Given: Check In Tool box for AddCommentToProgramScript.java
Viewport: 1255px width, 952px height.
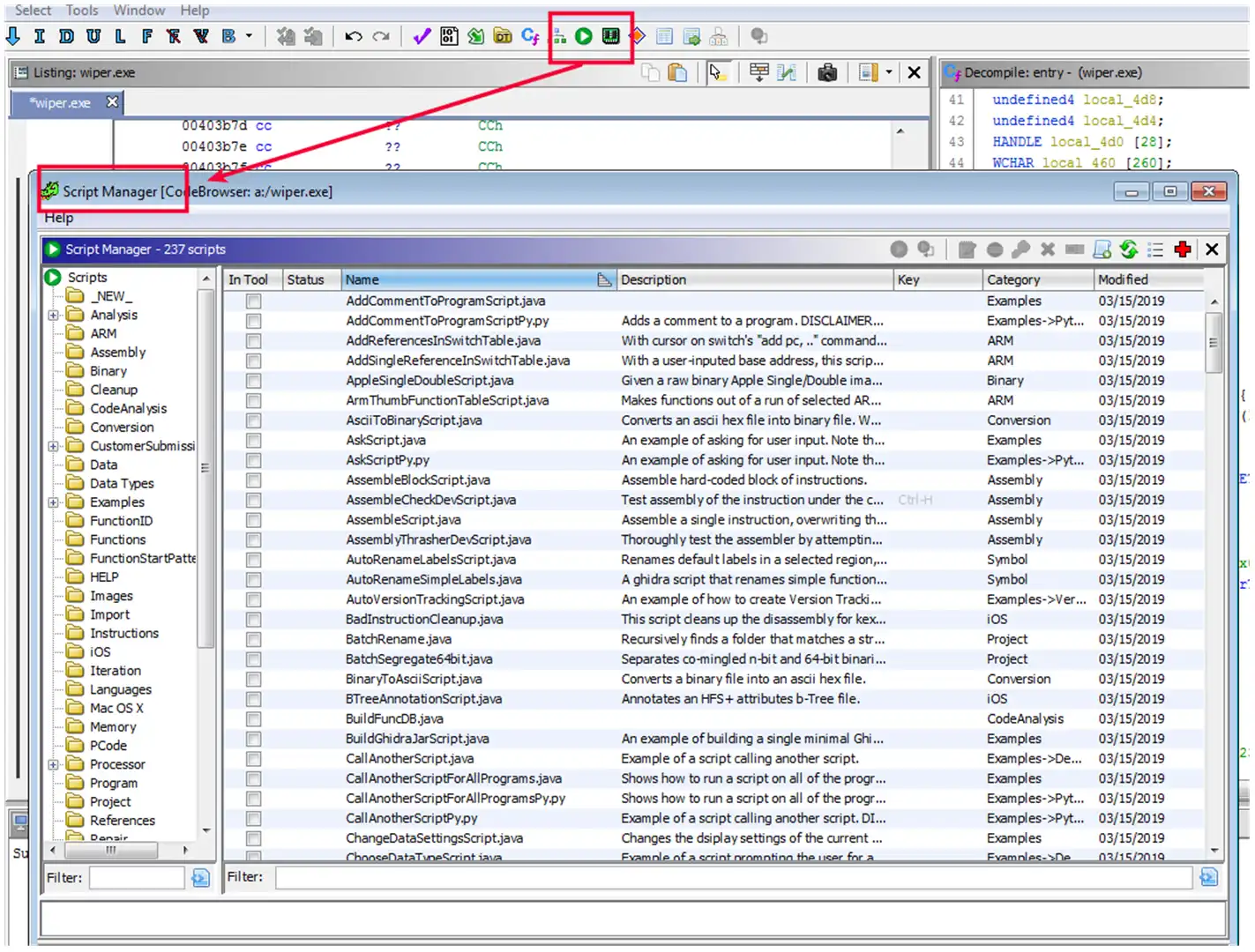Looking at the screenshot, I should (x=253, y=301).
